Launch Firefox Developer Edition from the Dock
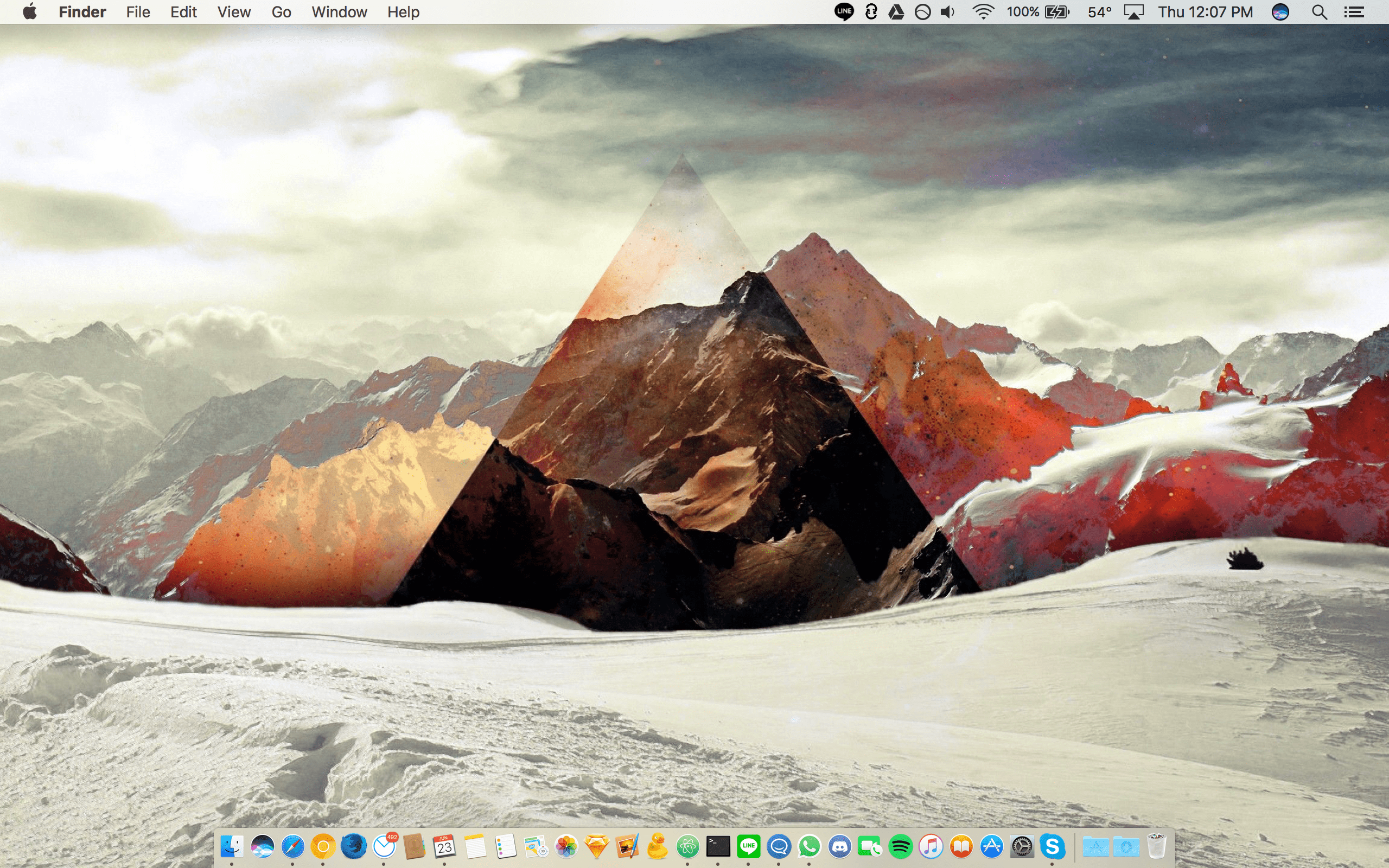1389x868 pixels. [x=354, y=846]
